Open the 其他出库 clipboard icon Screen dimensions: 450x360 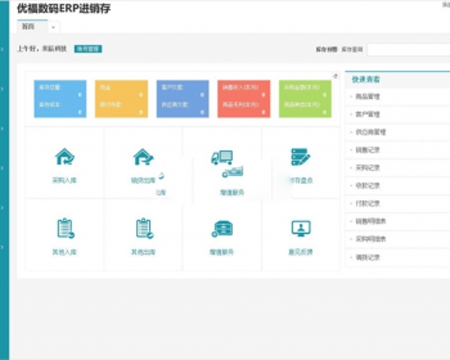click(x=144, y=228)
